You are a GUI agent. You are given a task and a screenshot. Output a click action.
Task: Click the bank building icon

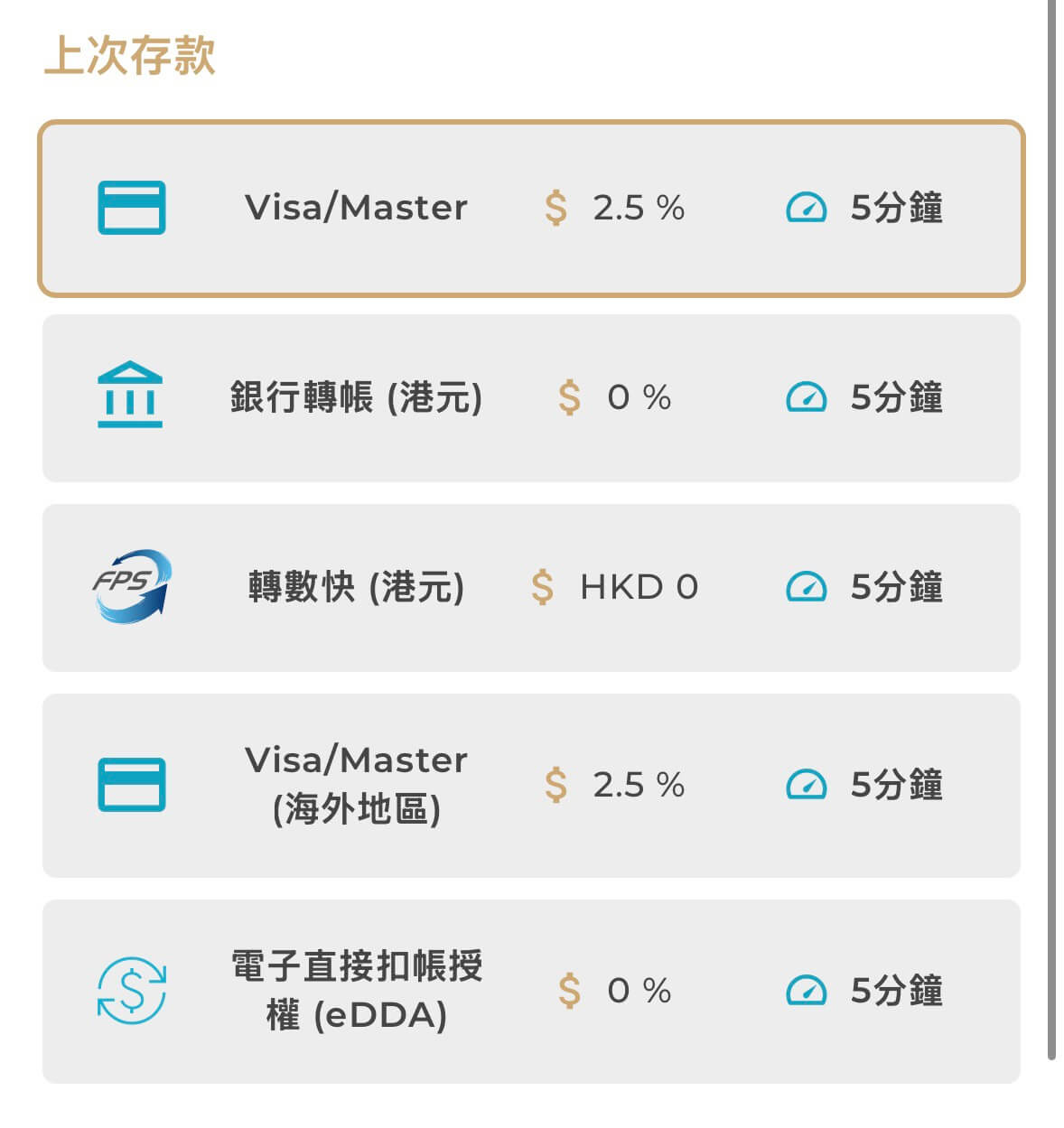(130, 394)
